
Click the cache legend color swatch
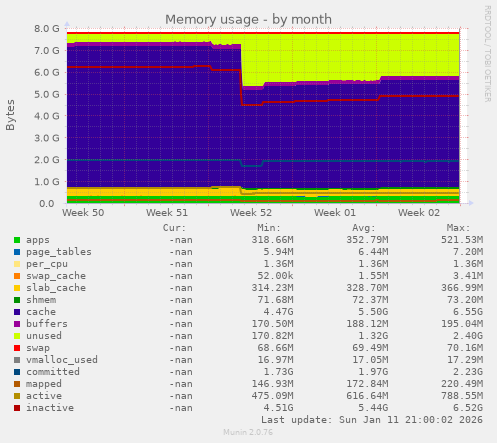[17, 312]
